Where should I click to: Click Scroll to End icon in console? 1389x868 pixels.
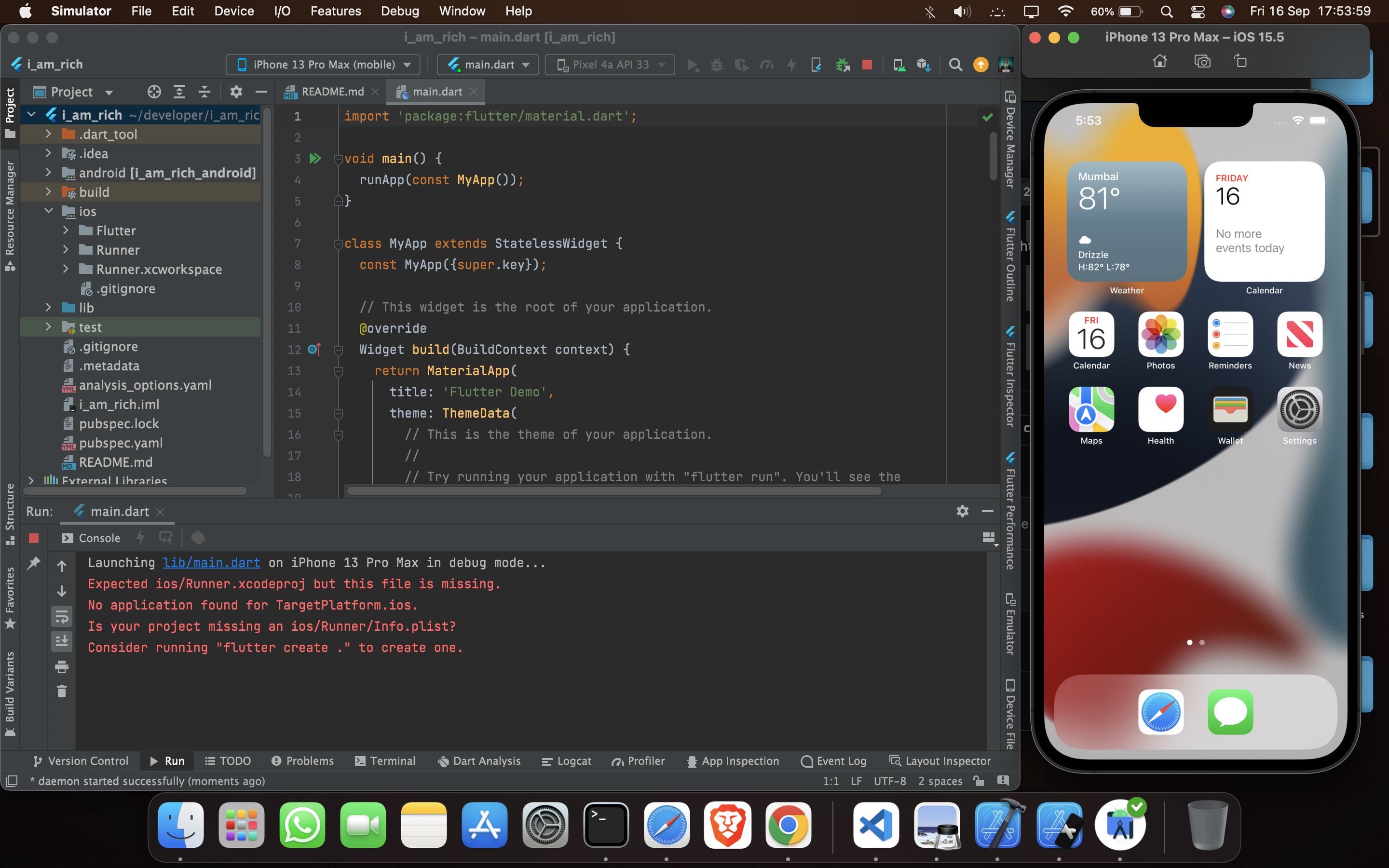pyautogui.click(x=62, y=641)
